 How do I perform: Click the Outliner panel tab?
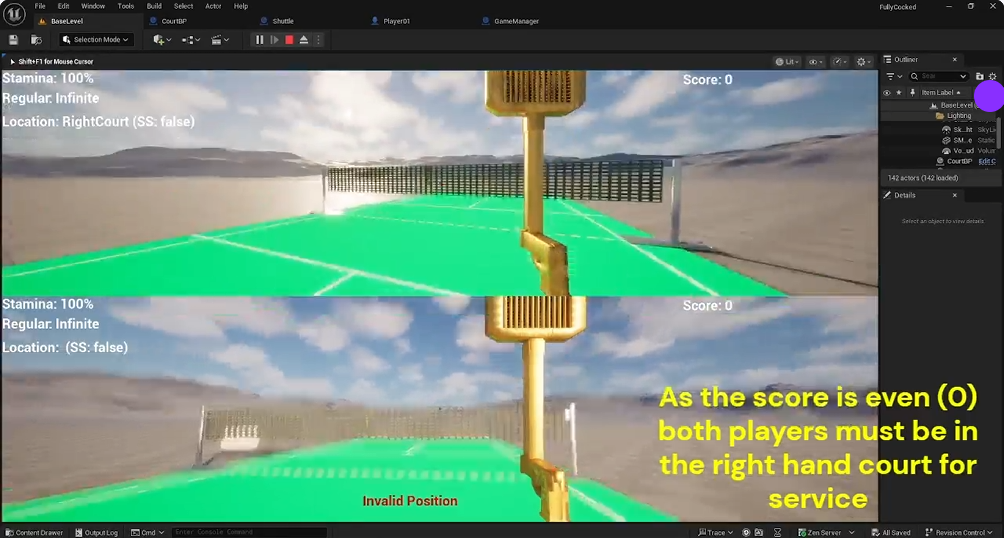[905, 60]
